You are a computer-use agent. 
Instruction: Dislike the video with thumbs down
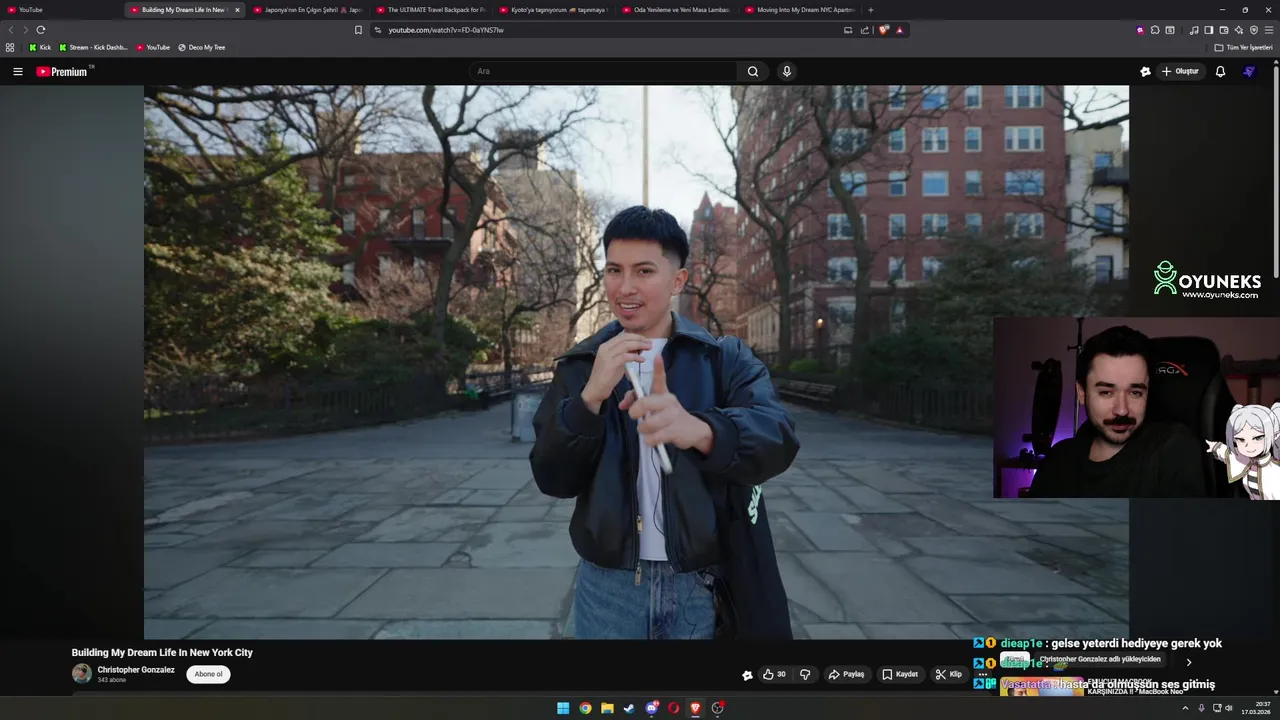(805, 674)
